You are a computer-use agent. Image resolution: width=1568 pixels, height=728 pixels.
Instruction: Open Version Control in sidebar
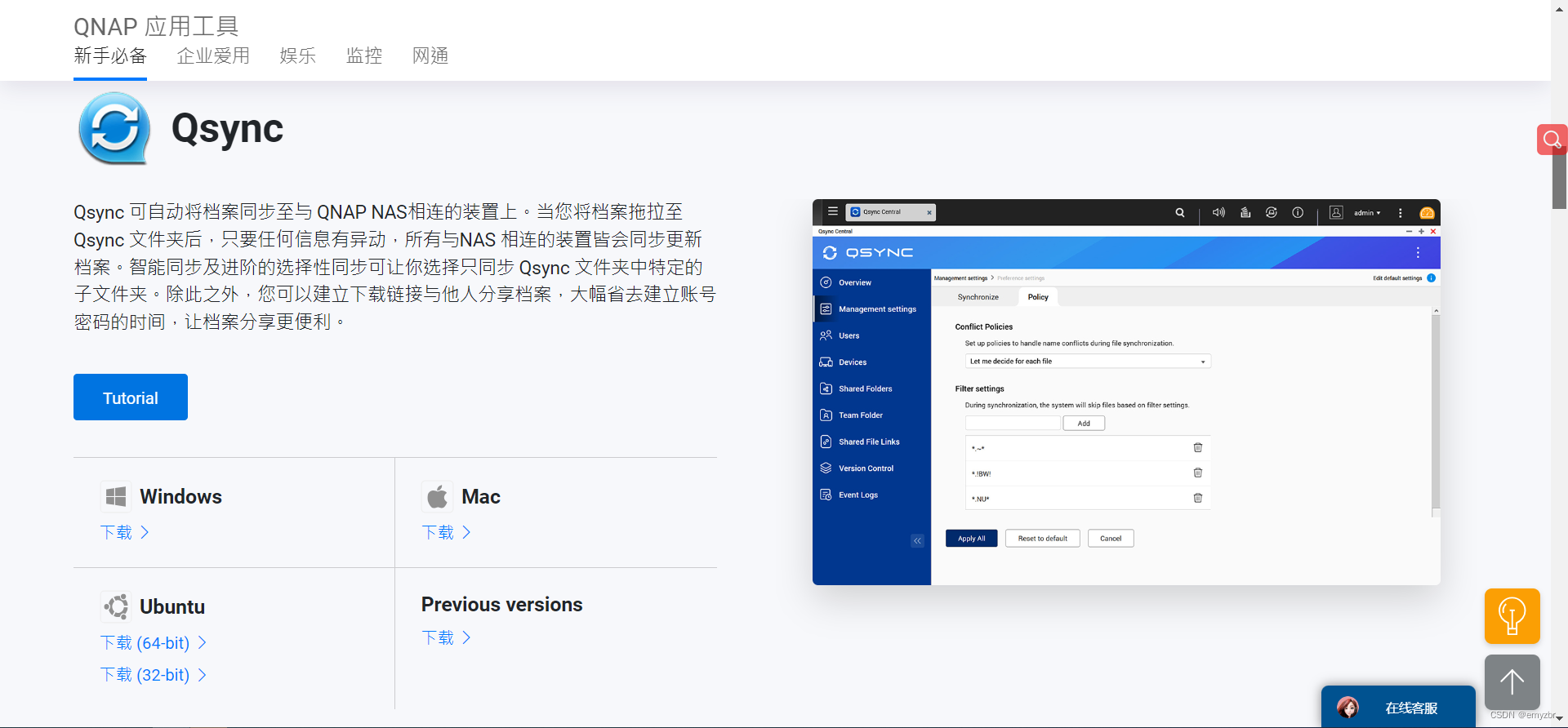click(x=872, y=468)
